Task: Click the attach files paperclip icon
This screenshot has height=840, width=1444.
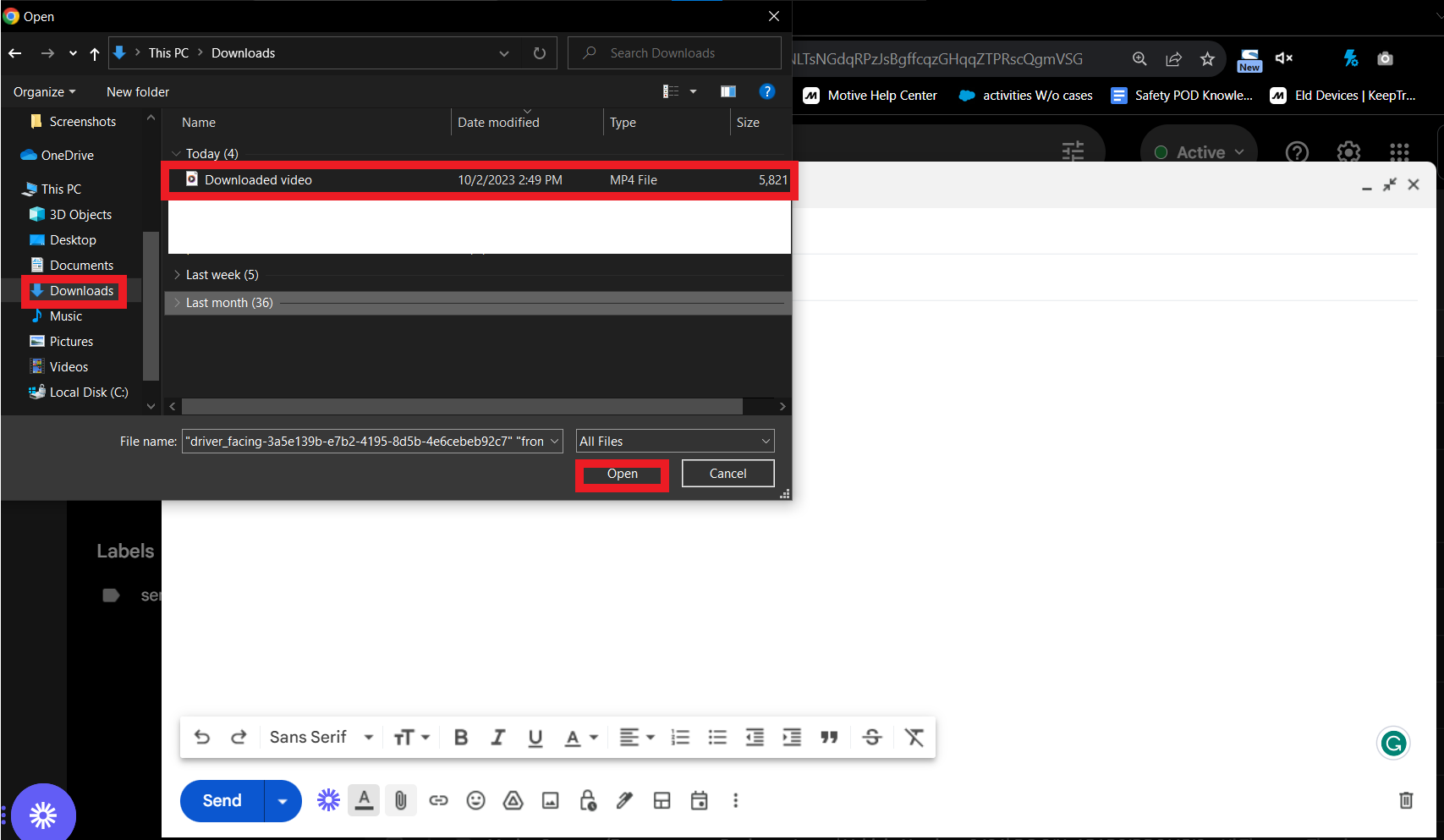Action: (401, 800)
